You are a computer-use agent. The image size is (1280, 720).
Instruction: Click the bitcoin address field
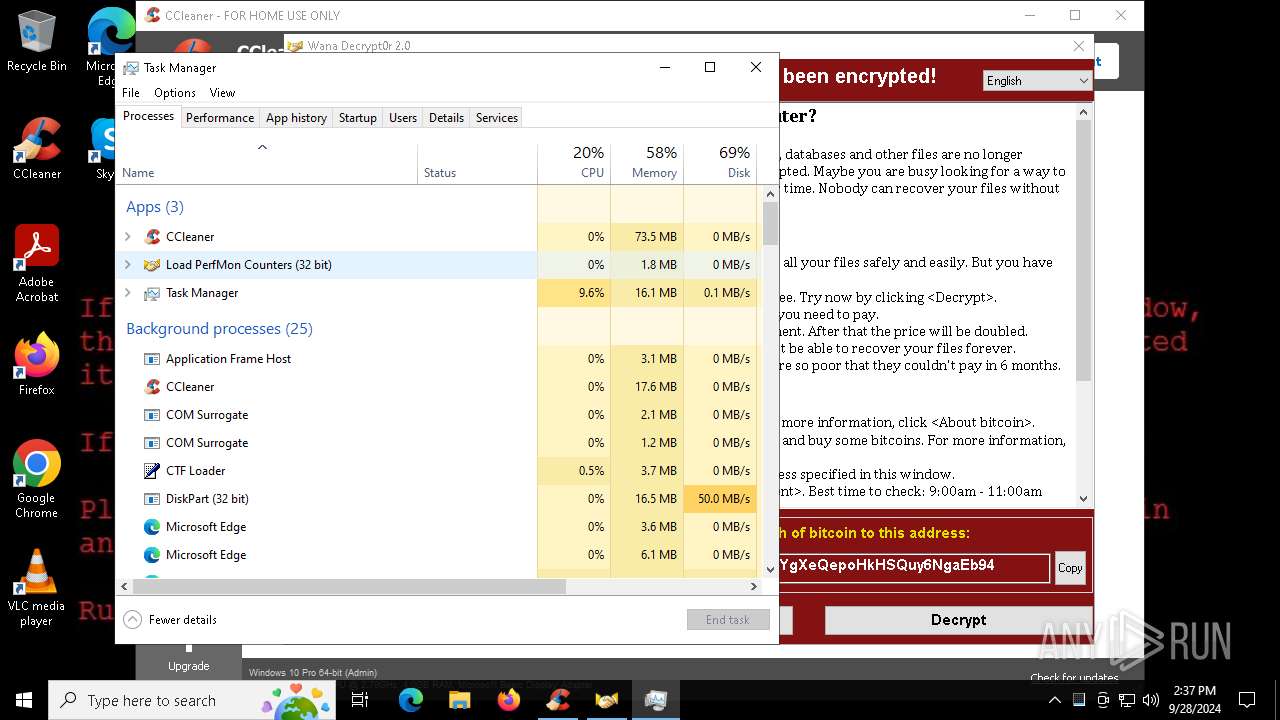pyautogui.click(x=913, y=568)
